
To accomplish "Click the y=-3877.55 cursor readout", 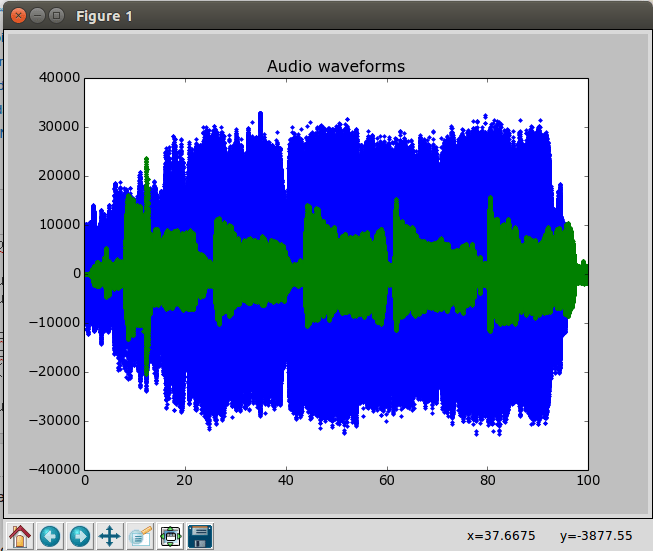I will [x=596, y=536].
